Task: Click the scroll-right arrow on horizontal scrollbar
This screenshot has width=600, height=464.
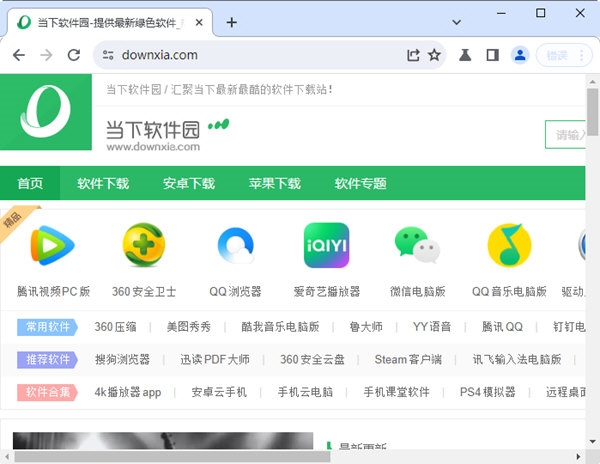Action: (x=578, y=457)
